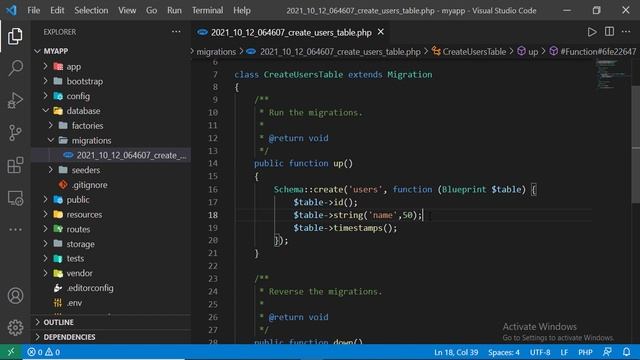Open the Run menu
The height and width of the screenshot is (360, 640).
tap(174, 10)
